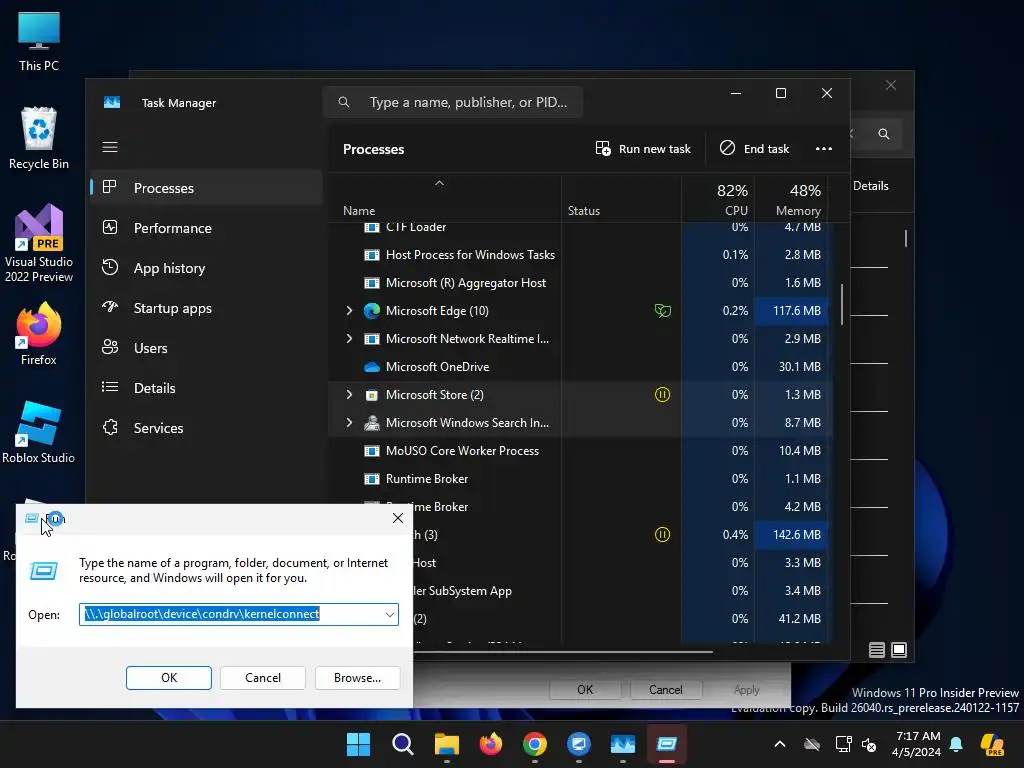Go to Startup apps page
This screenshot has height=768, width=1024.
tap(206, 308)
